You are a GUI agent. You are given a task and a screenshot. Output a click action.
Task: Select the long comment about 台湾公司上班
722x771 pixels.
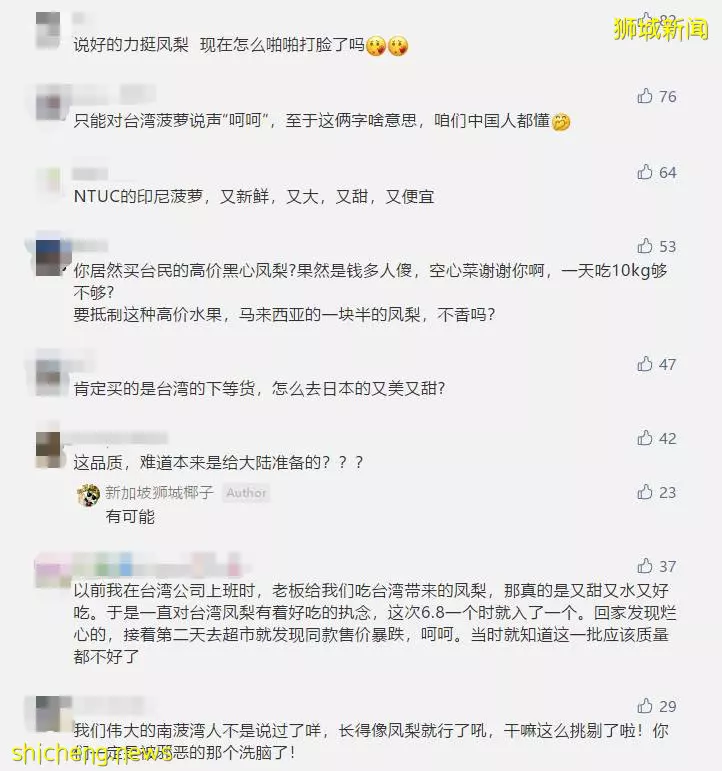pos(375,623)
